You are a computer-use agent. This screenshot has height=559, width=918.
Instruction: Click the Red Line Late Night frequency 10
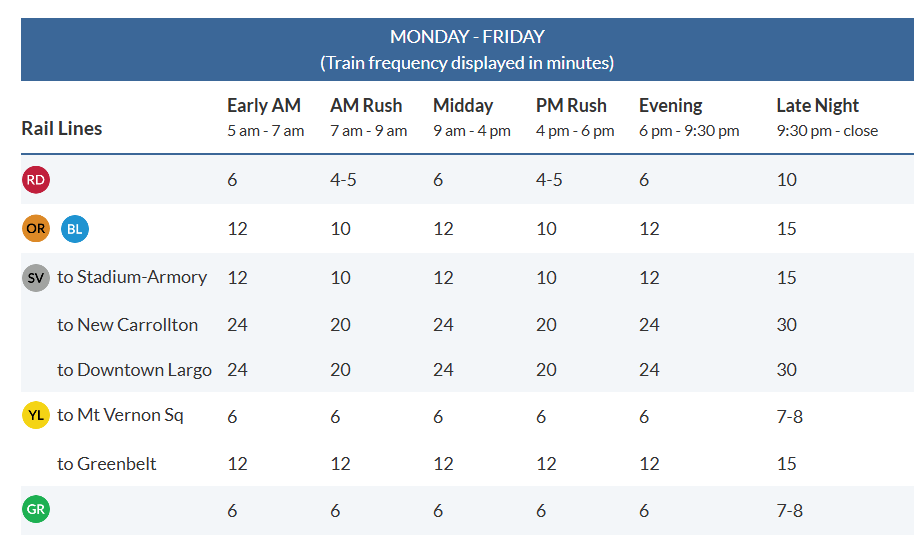pos(787,180)
